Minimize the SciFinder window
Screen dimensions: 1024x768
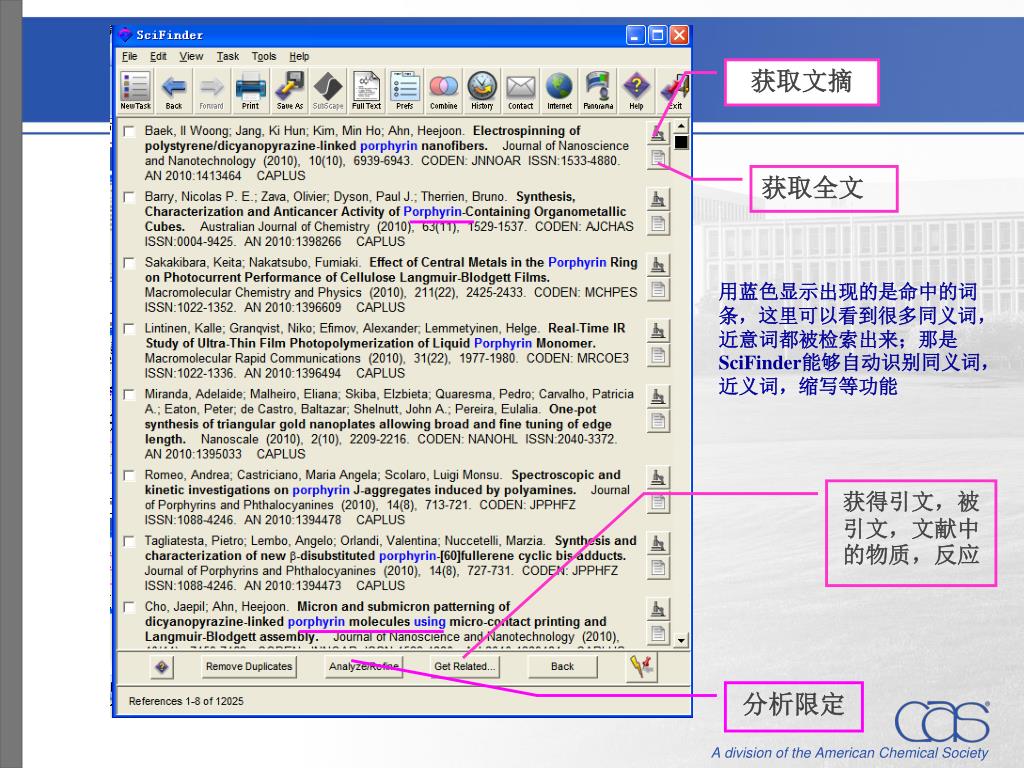click(636, 35)
